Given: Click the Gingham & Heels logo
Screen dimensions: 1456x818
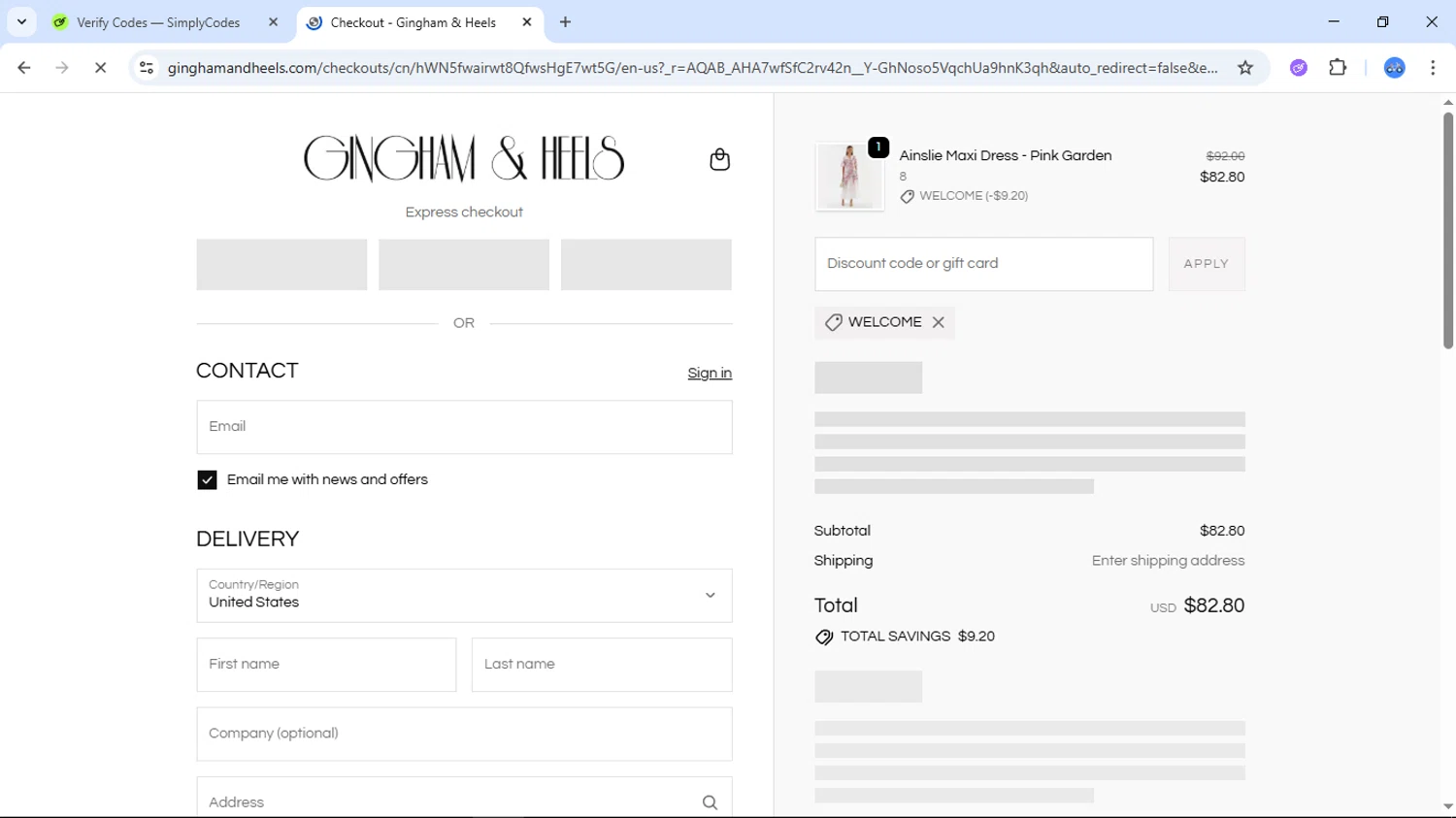Looking at the screenshot, I should pos(464,159).
